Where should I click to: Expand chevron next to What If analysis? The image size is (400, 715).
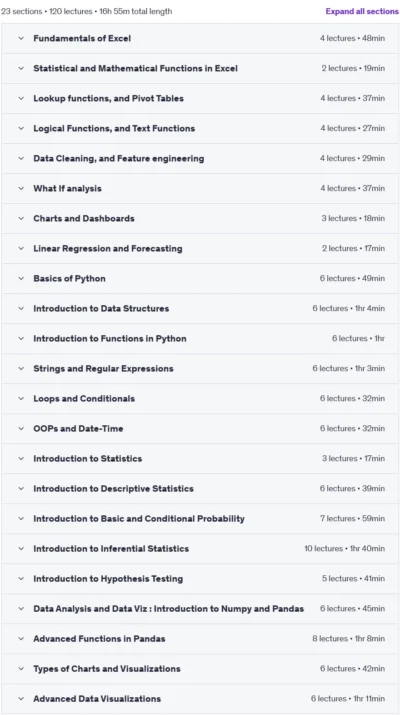[21, 188]
